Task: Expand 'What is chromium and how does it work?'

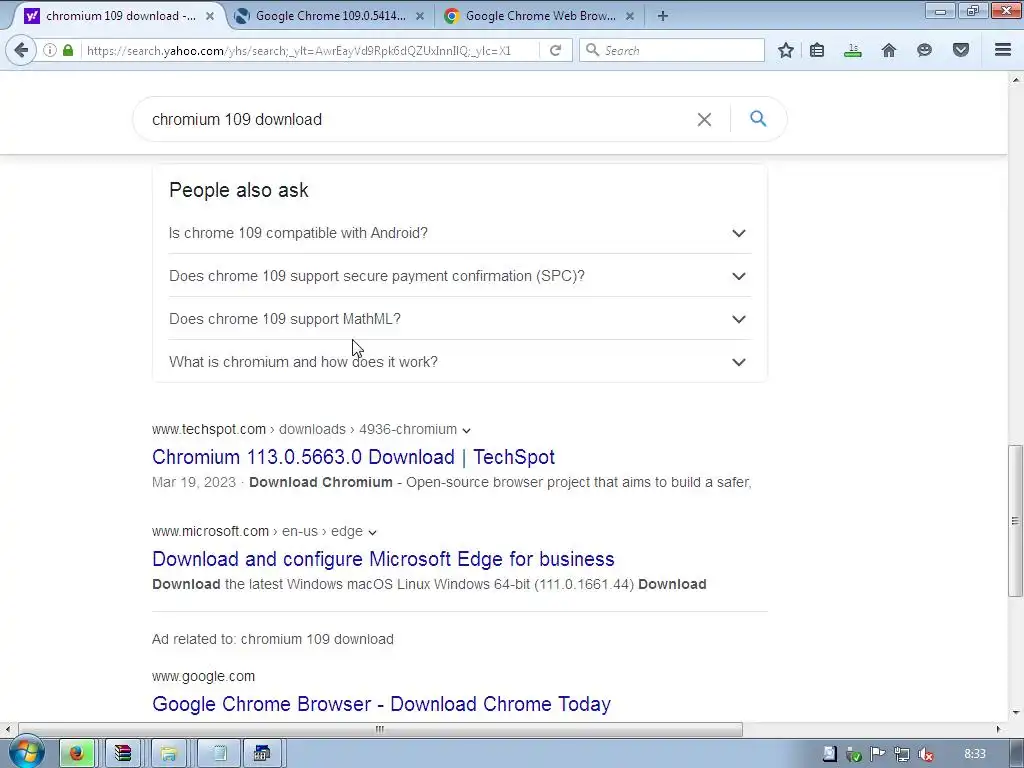Action: tap(460, 362)
